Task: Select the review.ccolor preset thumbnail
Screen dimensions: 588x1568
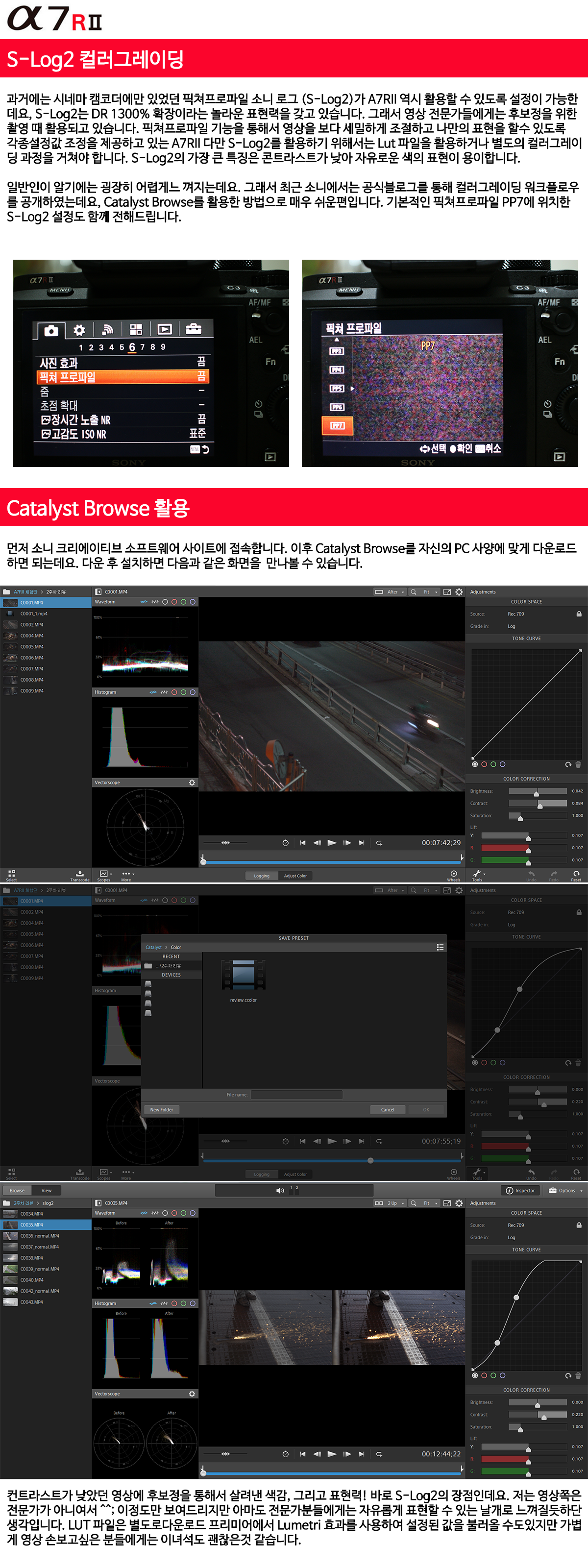Action: point(244,975)
